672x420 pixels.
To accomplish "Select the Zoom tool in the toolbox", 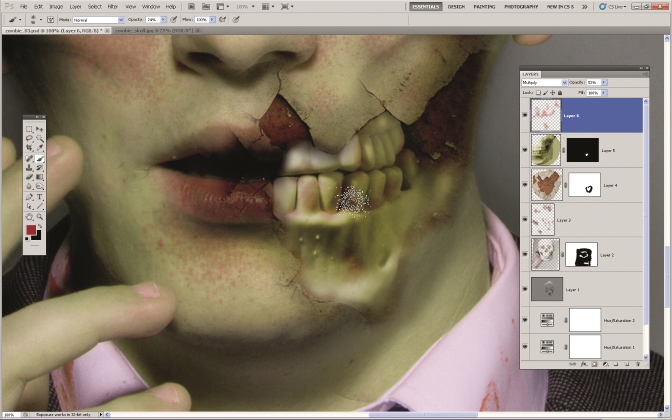I will [x=40, y=217].
